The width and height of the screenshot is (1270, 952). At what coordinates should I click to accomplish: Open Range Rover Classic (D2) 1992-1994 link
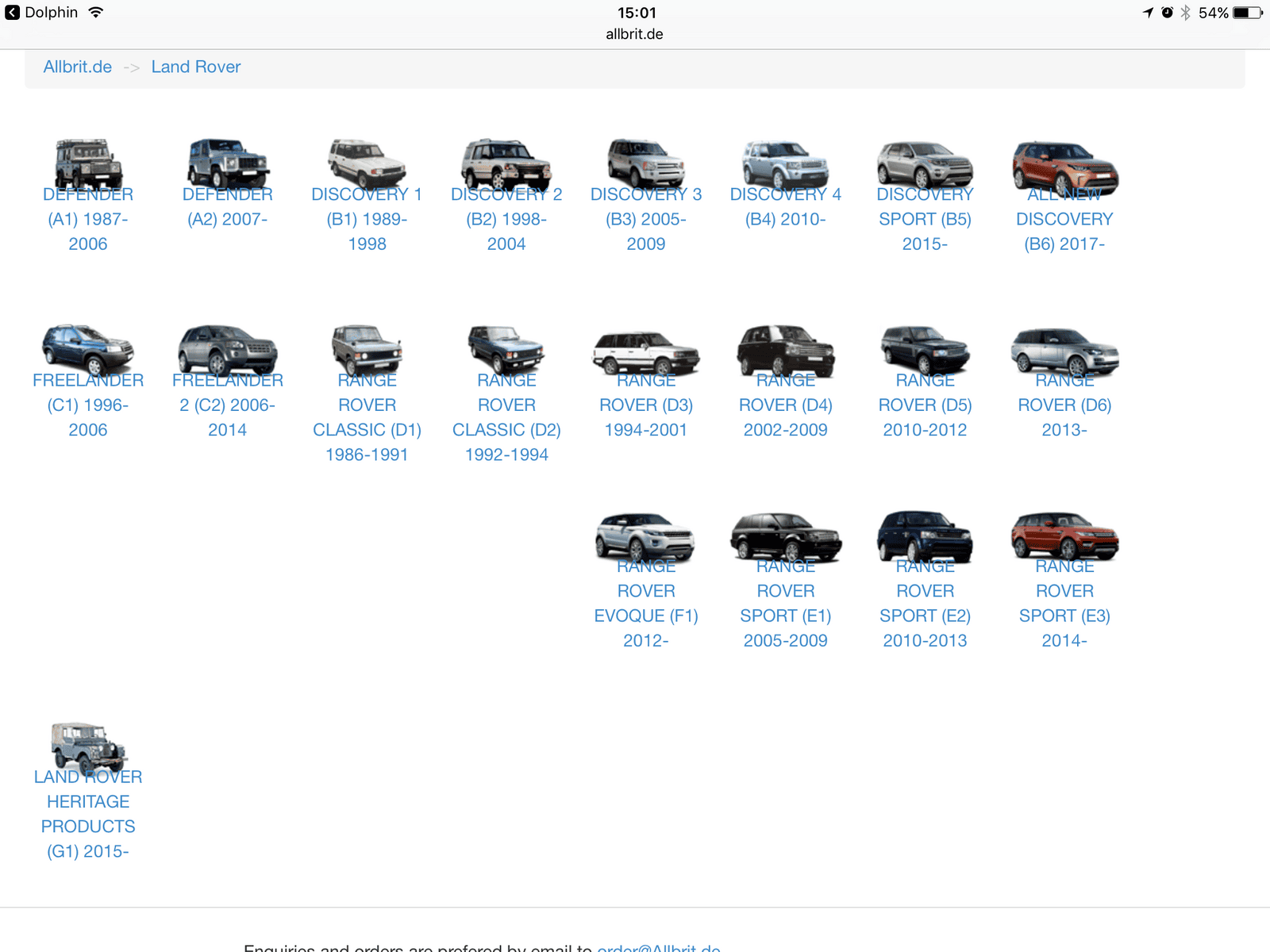[x=506, y=417]
